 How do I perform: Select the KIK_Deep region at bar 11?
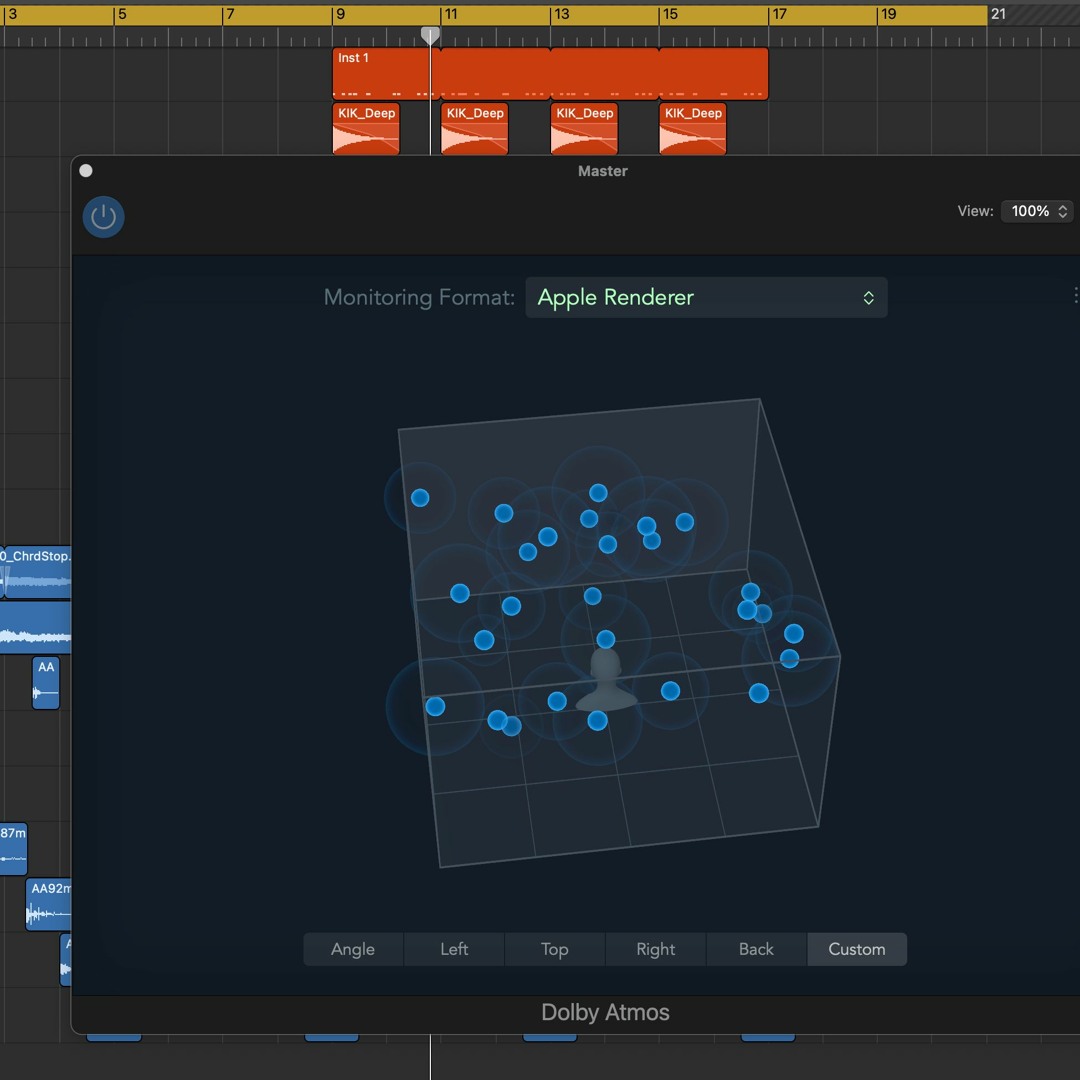pos(475,129)
